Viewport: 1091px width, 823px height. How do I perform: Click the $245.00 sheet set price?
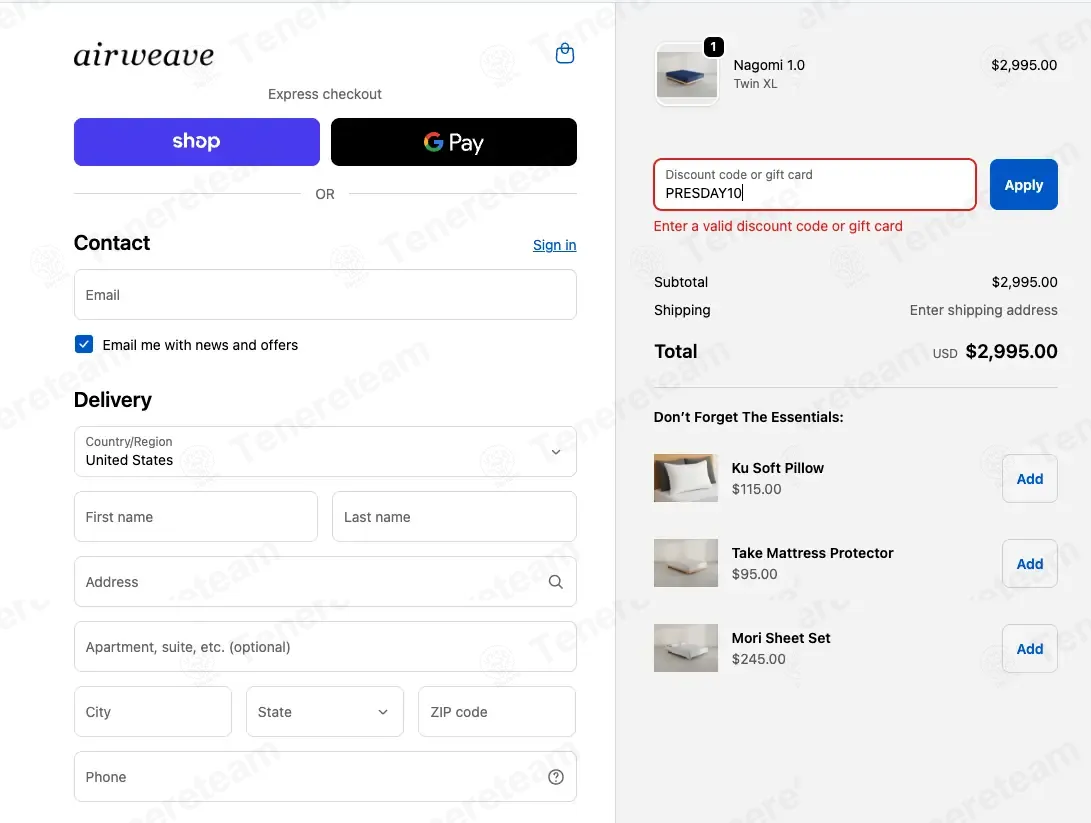[x=758, y=659]
